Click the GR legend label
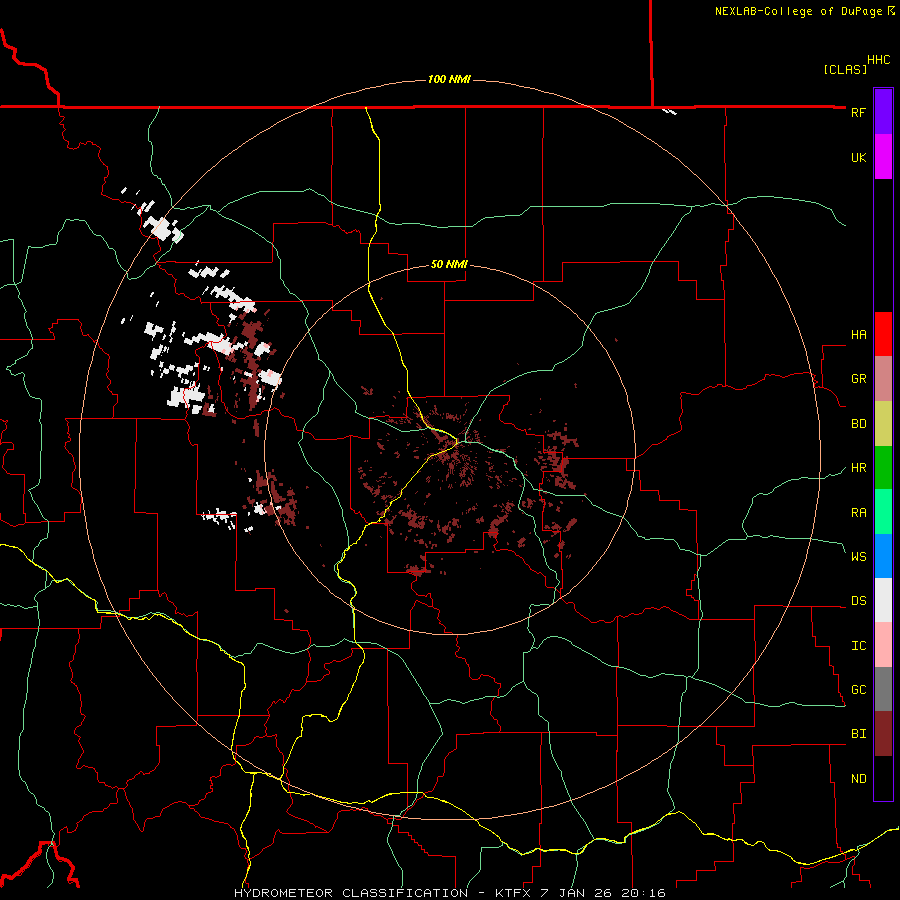The height and width of the screenshot is (900, 900). pos(858,379)
